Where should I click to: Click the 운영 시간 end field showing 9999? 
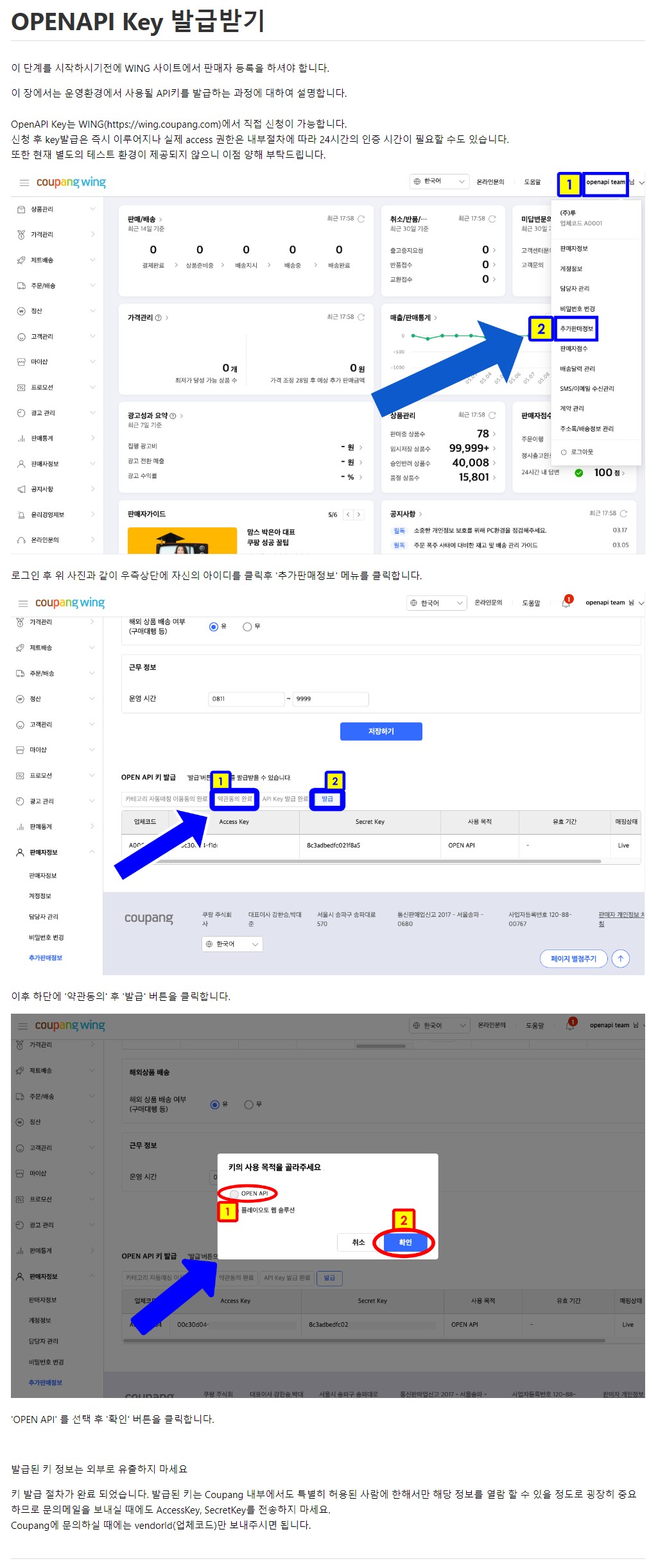(x=331, y=699)
